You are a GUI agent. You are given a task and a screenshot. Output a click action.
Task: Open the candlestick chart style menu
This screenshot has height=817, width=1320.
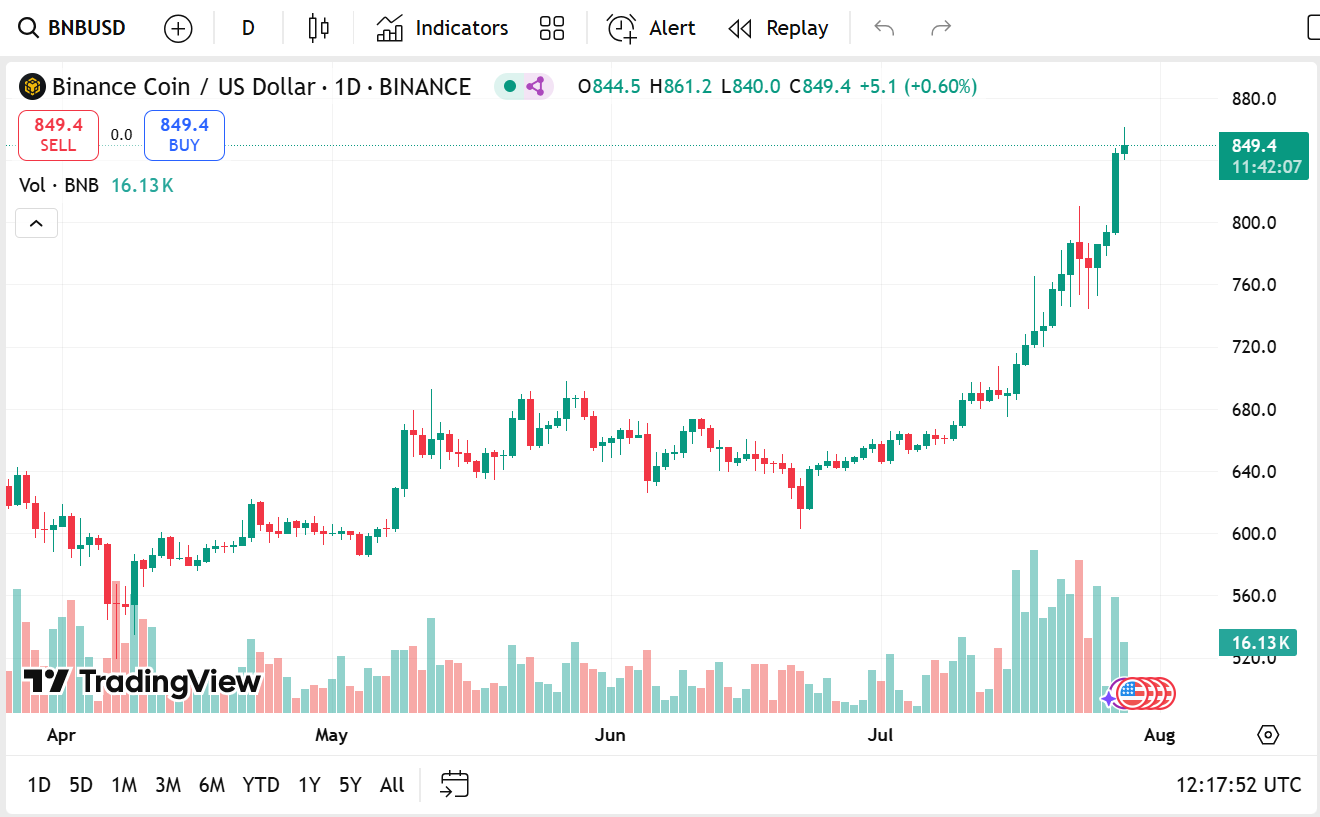[319, 28]
